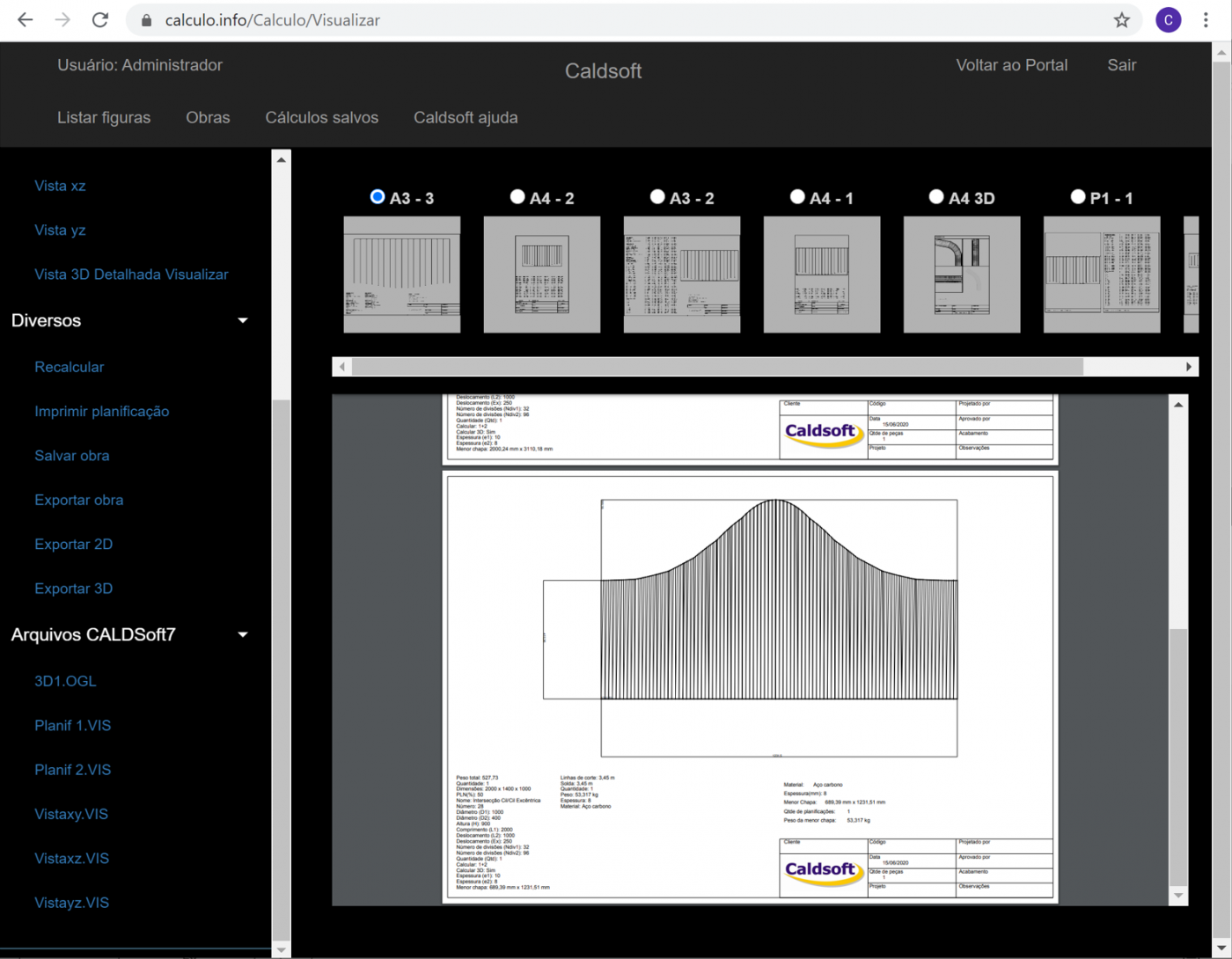
Task: Select the A4 - 2 radio button
Action: 517,197
